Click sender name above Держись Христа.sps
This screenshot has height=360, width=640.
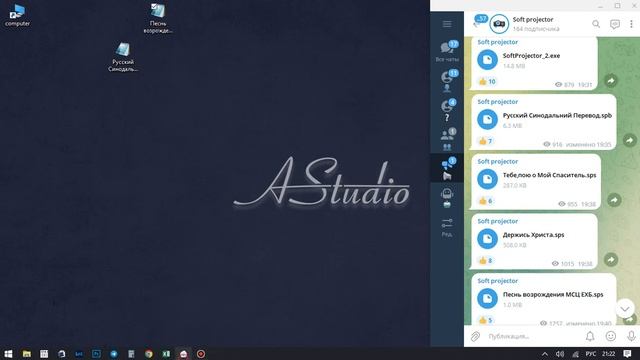coord(498,221)
